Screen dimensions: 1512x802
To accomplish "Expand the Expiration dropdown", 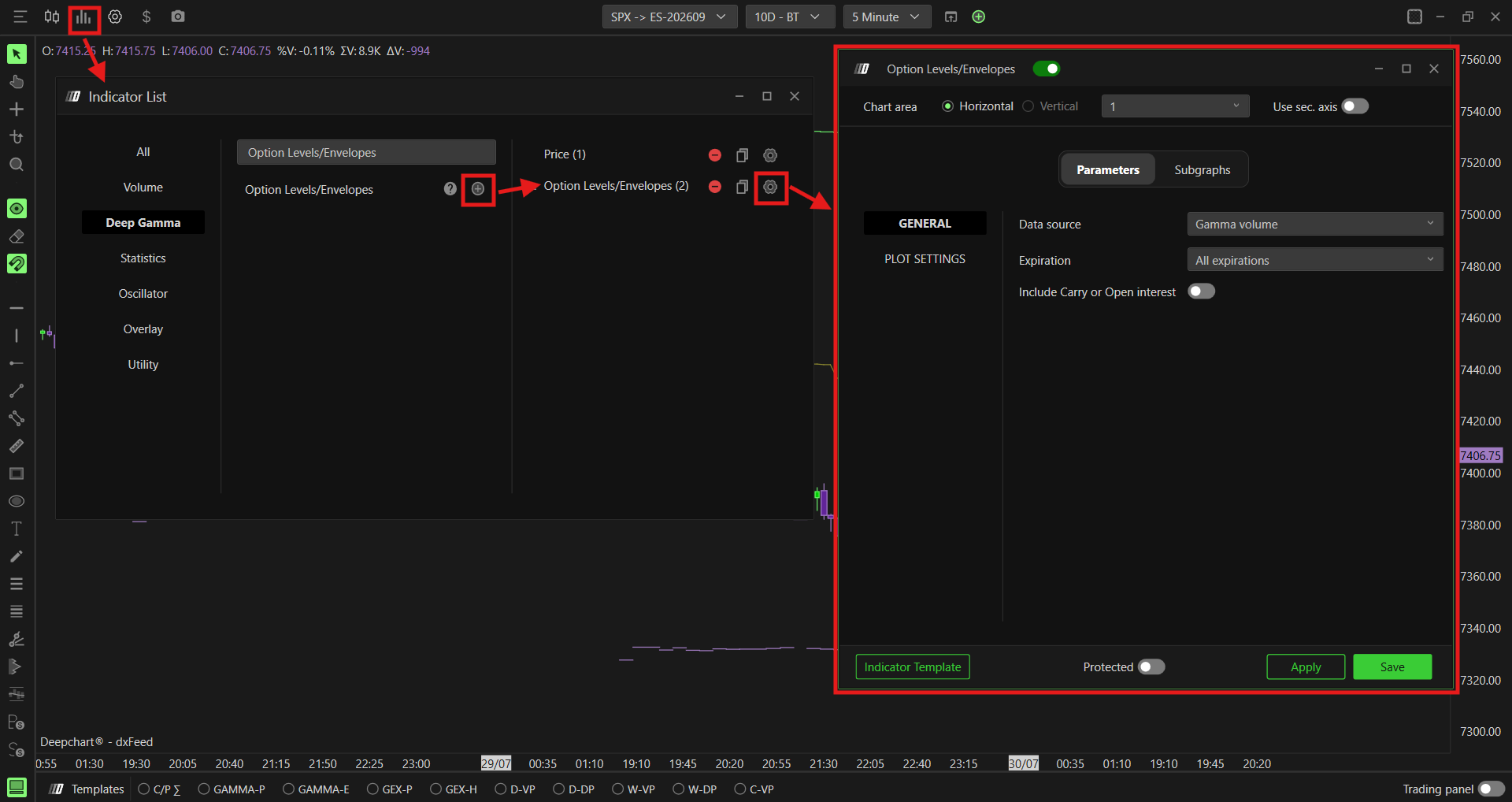I will (x=1315, y=260).
